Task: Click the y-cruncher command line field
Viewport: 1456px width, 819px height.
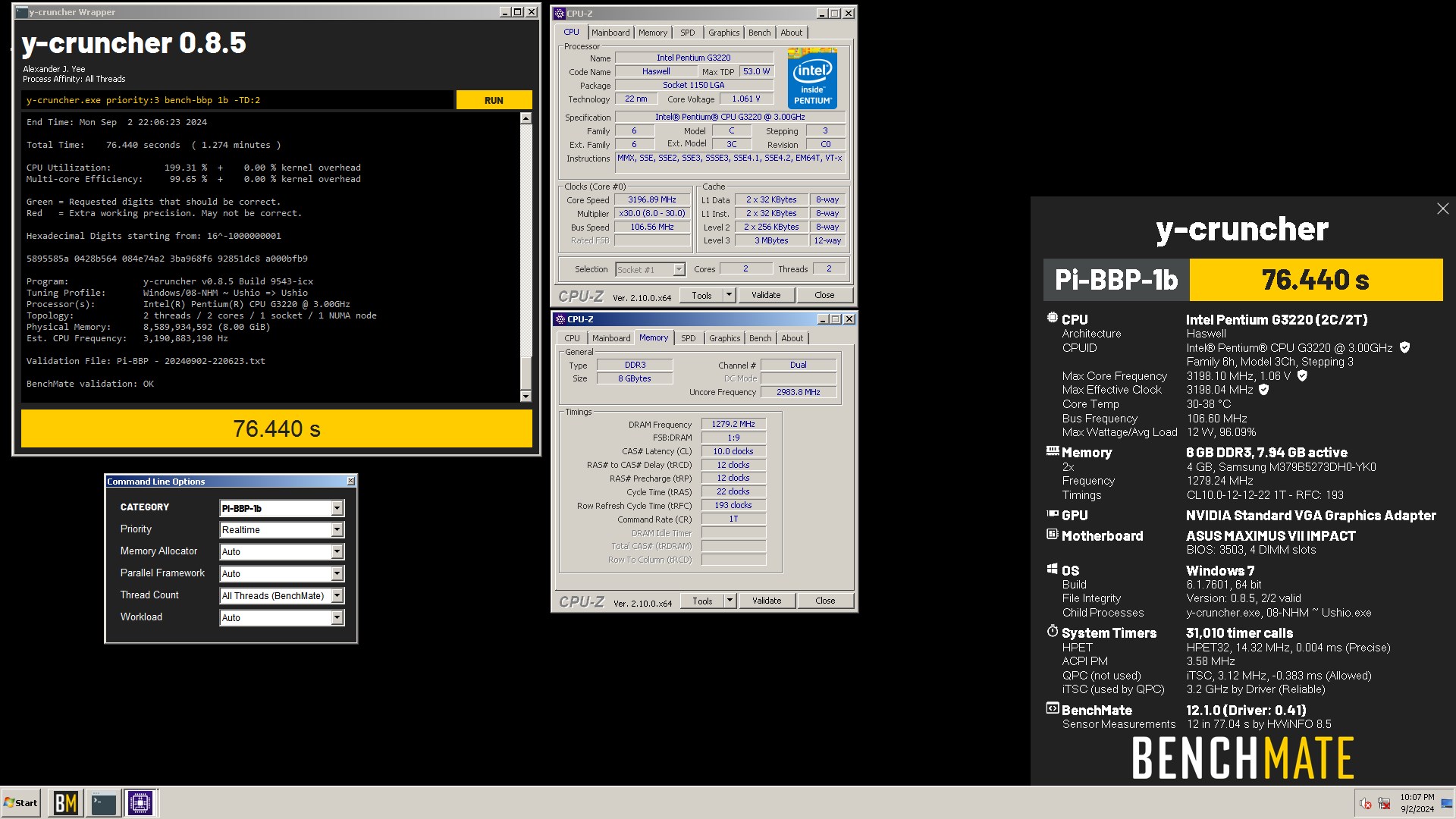Action: [237, 100]
